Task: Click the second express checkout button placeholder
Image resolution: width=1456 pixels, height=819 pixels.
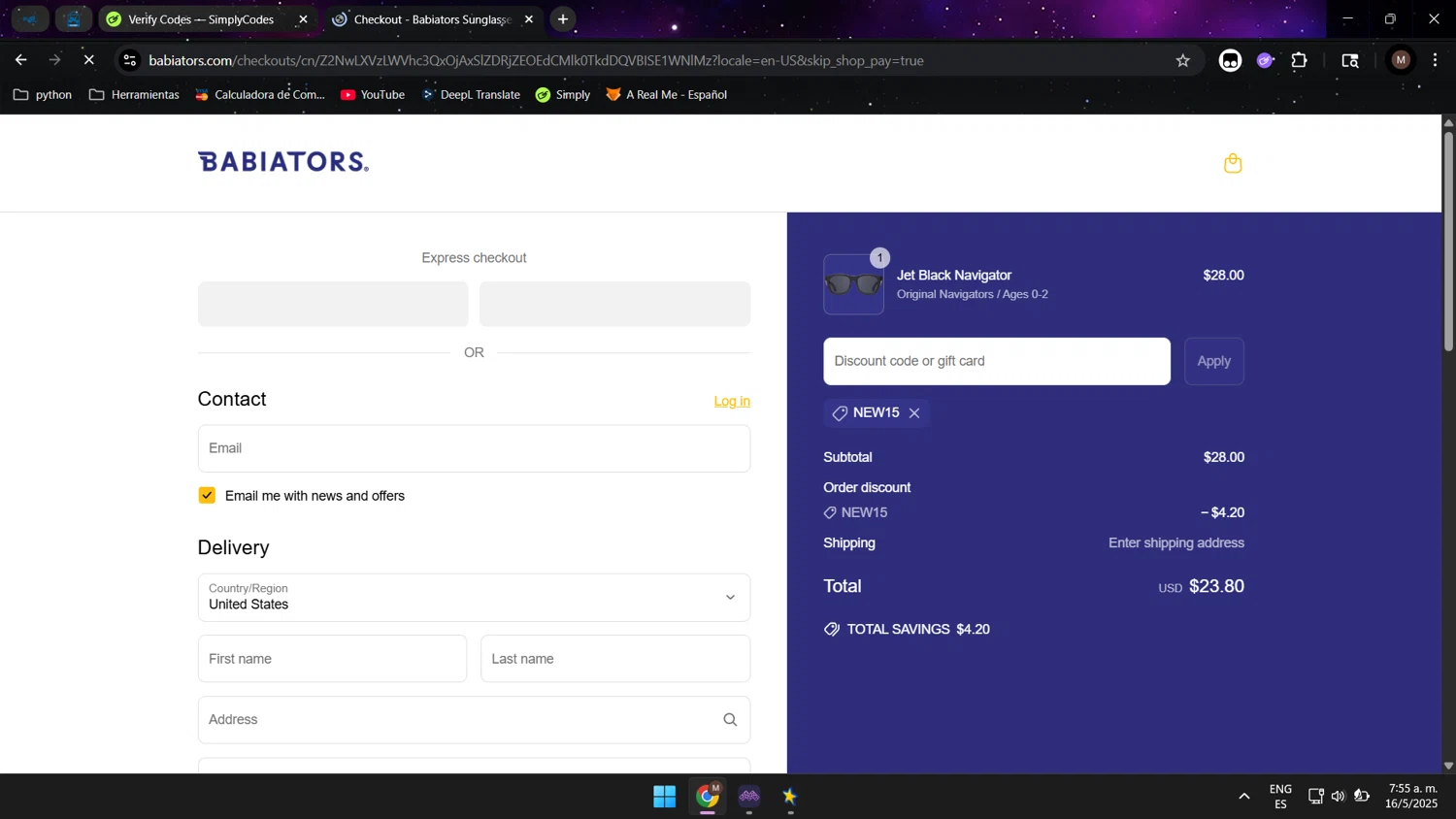Action: point(615,304)
